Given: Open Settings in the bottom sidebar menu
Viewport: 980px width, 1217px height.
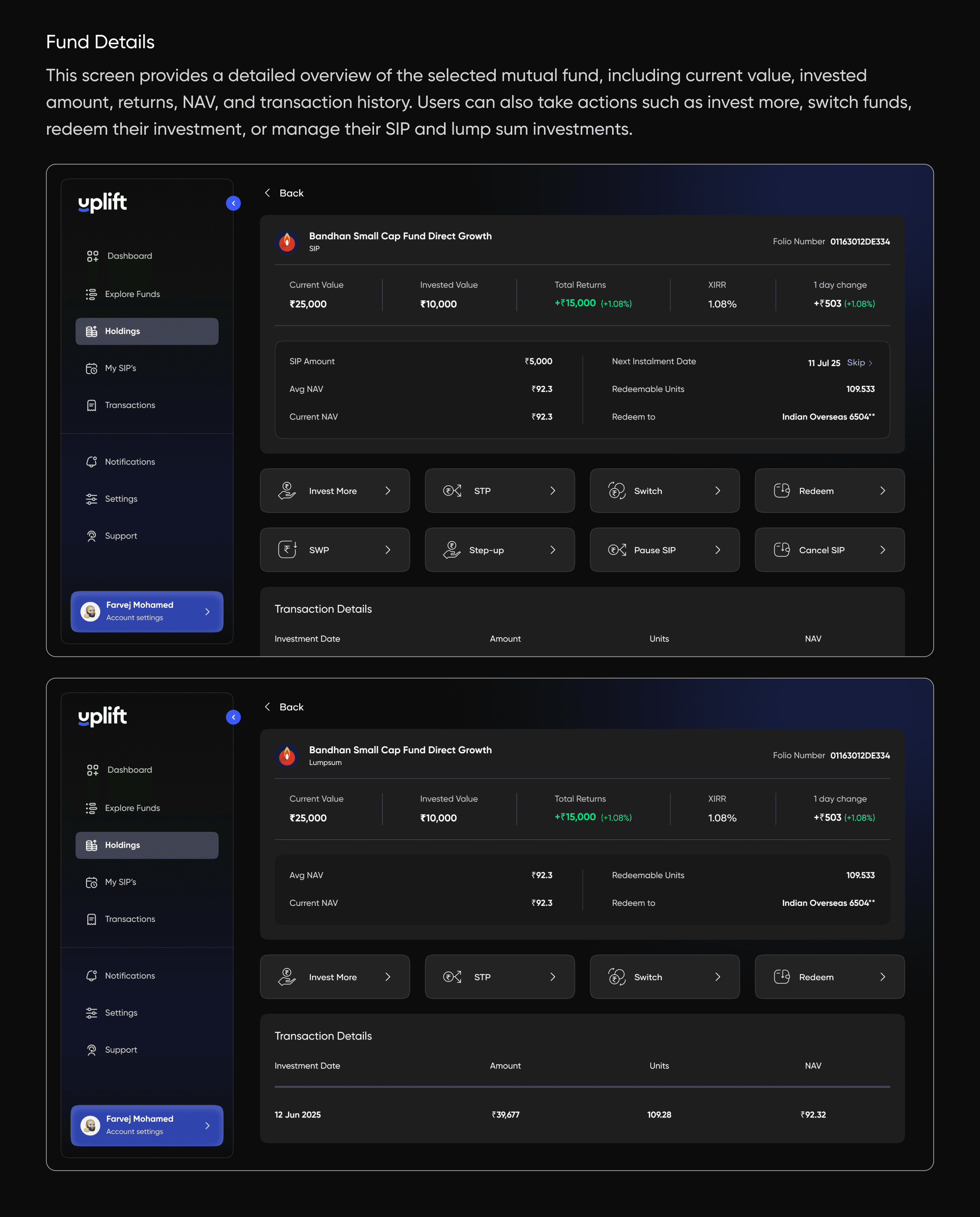Looking at the screenshot, I should coord(121,1013).
